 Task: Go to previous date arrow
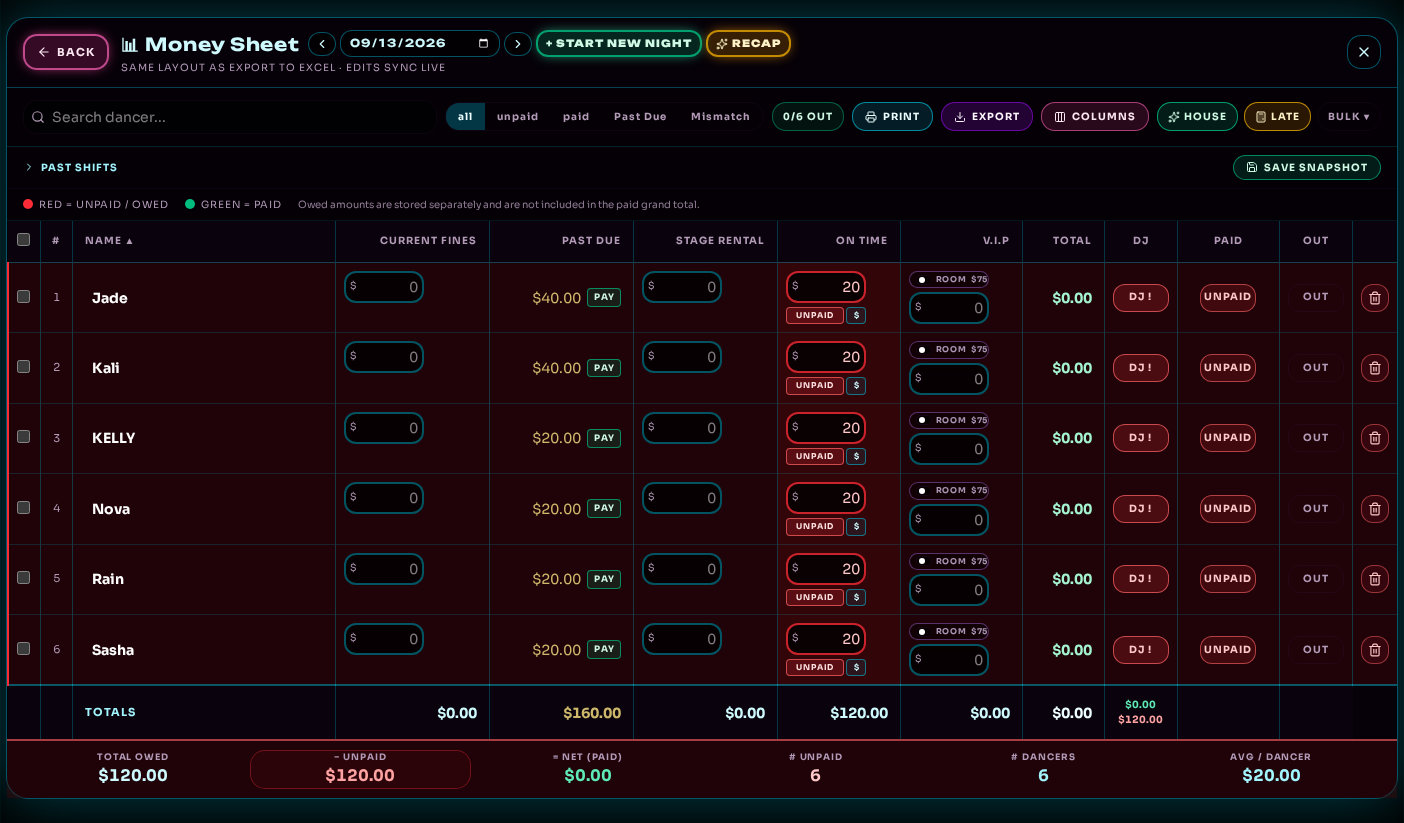[322, 44]
